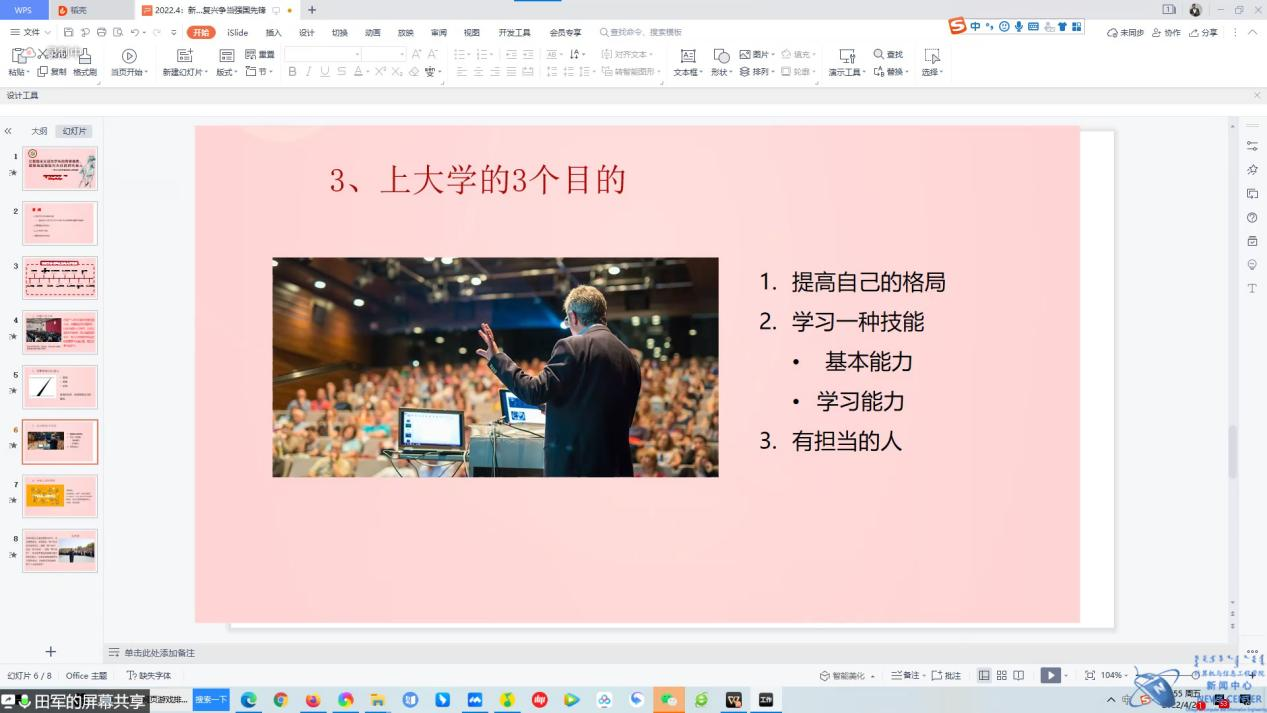The height and width of the screenshot is (713, 1267).
Task: Collapse the slide panel with double chevron
Action: pyautogui.click(x=8, y=131)
